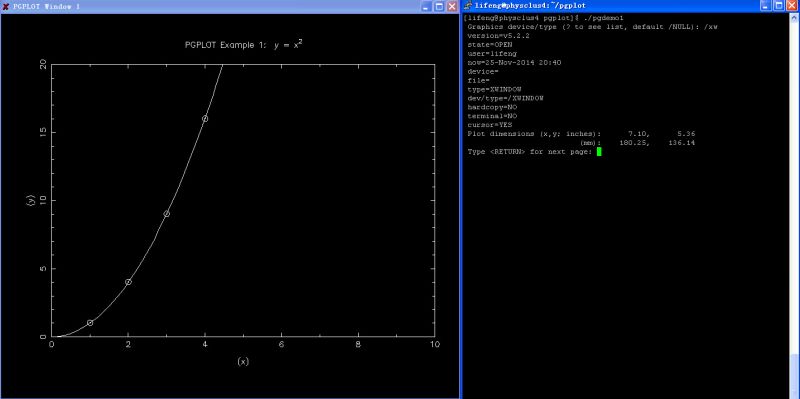
Task: Maximize the PGPLOT Window 1
Action: (439, 7)
